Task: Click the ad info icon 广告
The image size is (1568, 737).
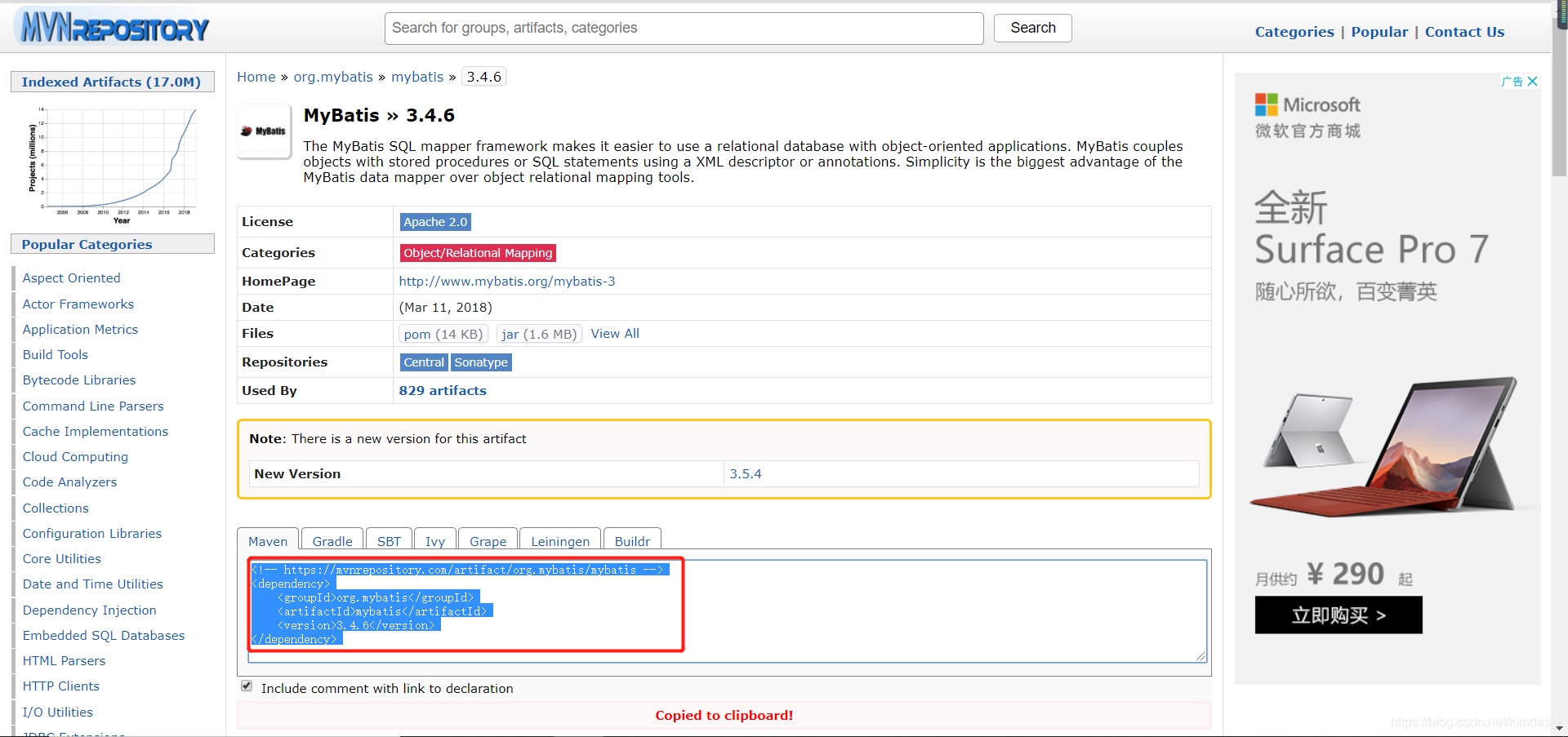Action: tap(1512, 82)
